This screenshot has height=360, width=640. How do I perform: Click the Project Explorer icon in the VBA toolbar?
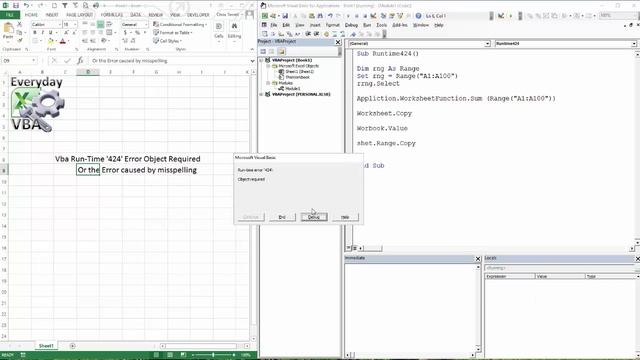coord(384,16)
